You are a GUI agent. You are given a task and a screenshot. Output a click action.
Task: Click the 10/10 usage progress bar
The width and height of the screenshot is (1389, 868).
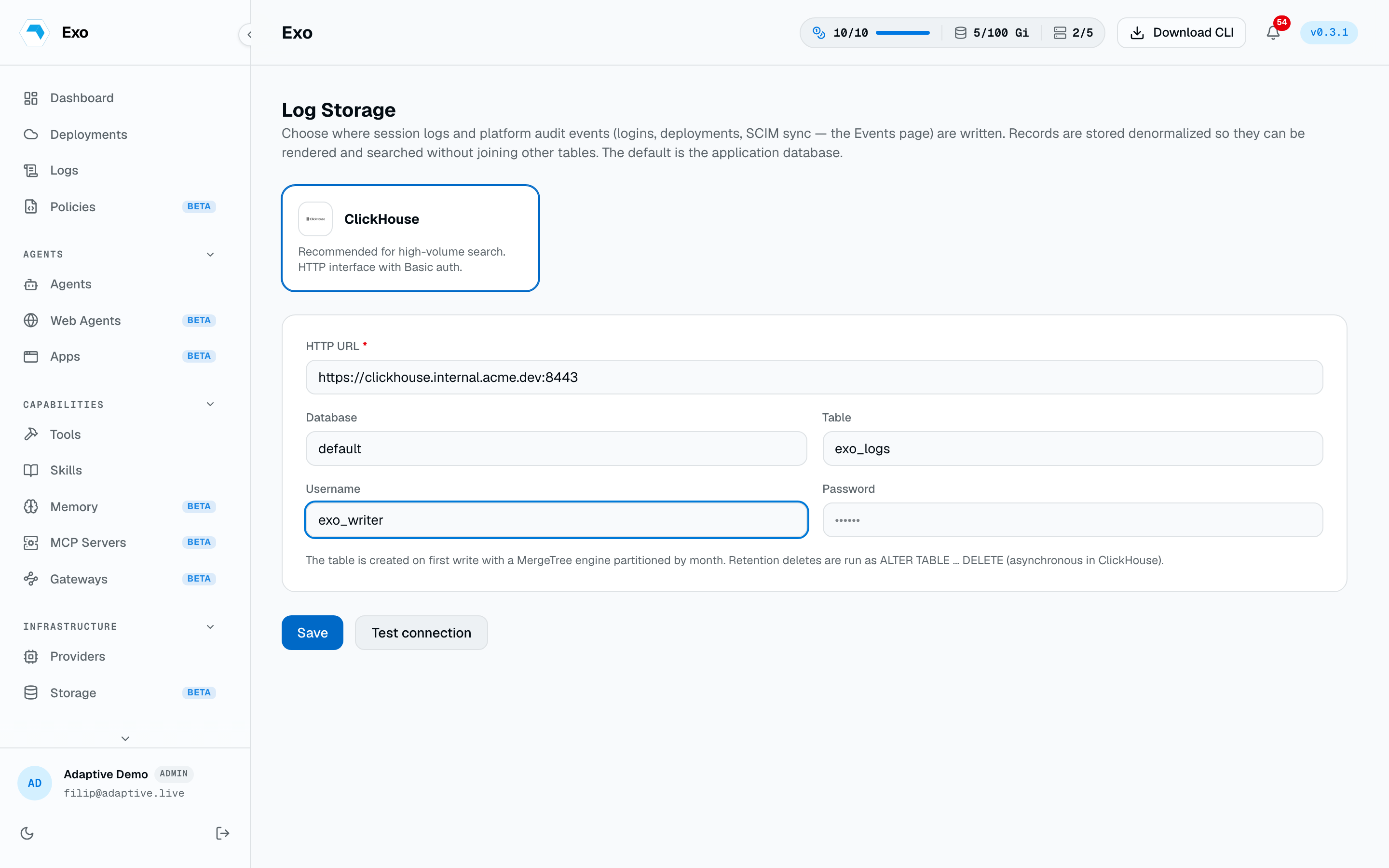902,33
